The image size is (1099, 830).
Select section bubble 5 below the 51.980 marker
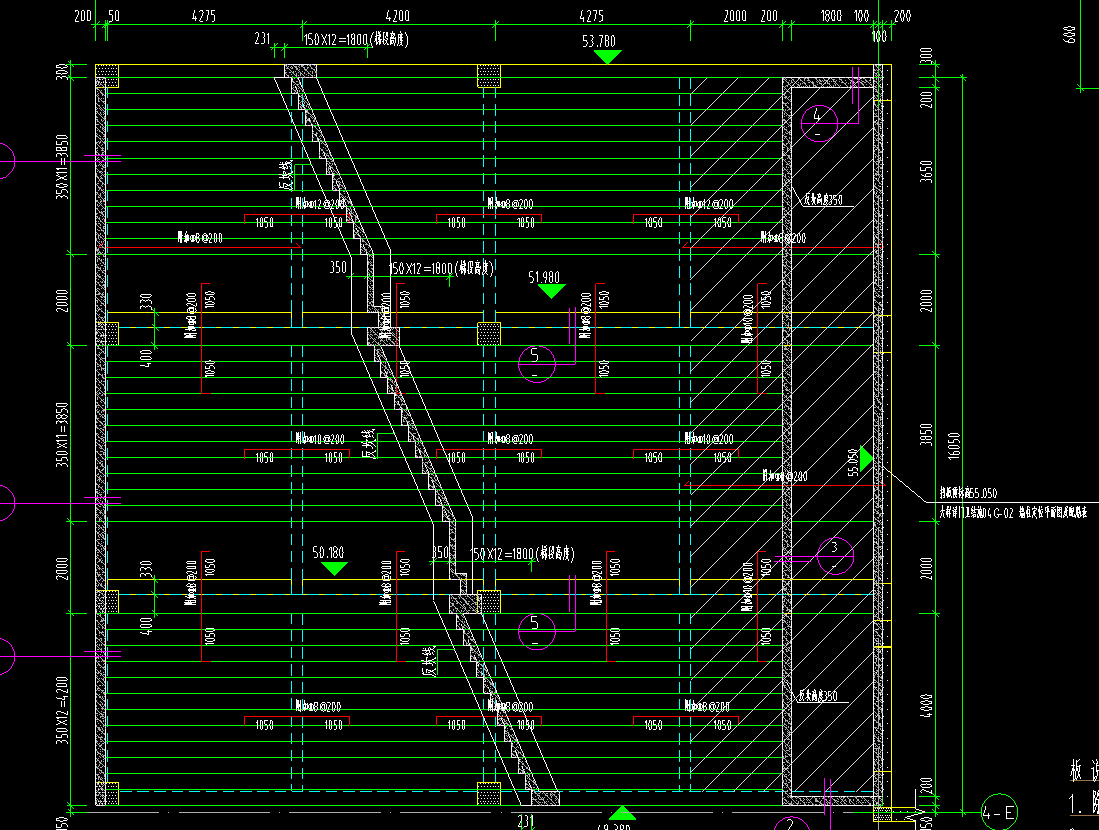pos(536,363)
